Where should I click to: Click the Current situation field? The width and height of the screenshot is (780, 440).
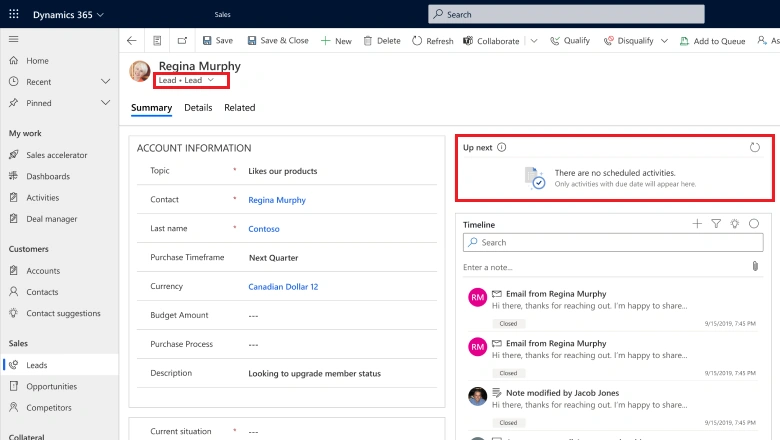[x=253, y=432]
